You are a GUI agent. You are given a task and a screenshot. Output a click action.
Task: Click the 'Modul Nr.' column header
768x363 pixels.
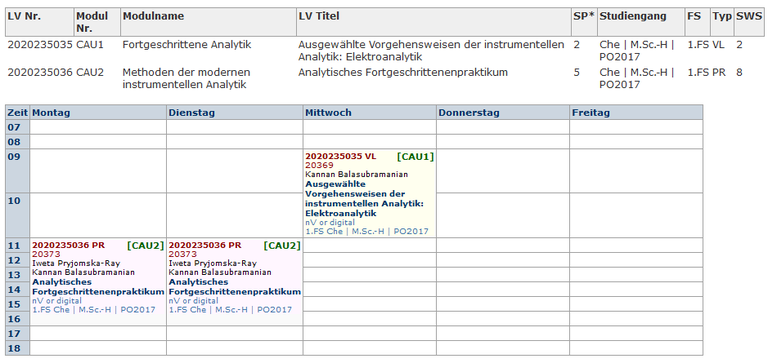(97, 22)
